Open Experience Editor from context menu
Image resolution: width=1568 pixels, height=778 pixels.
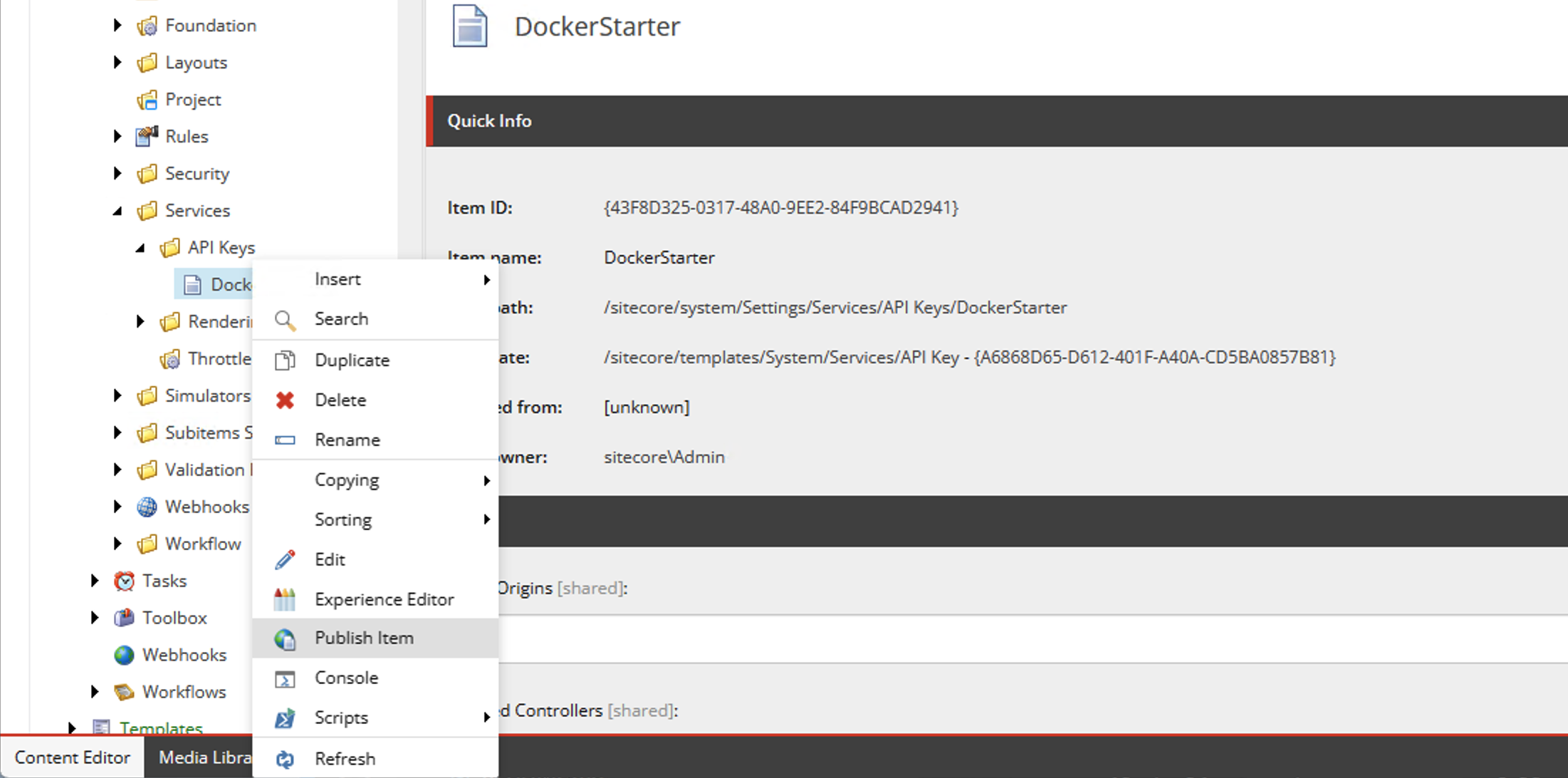pyautogui.click(x=375, y=600)
